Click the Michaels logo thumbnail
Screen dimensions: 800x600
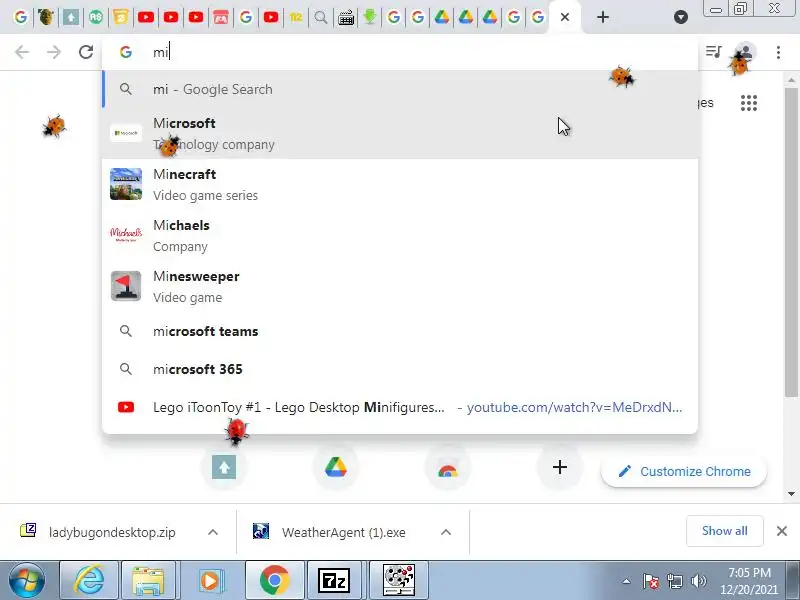(x=126, y=235)
